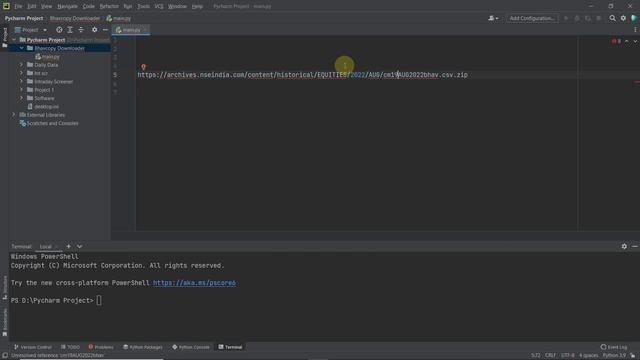
Task: Open the Help menu
Action: [197, 7]
